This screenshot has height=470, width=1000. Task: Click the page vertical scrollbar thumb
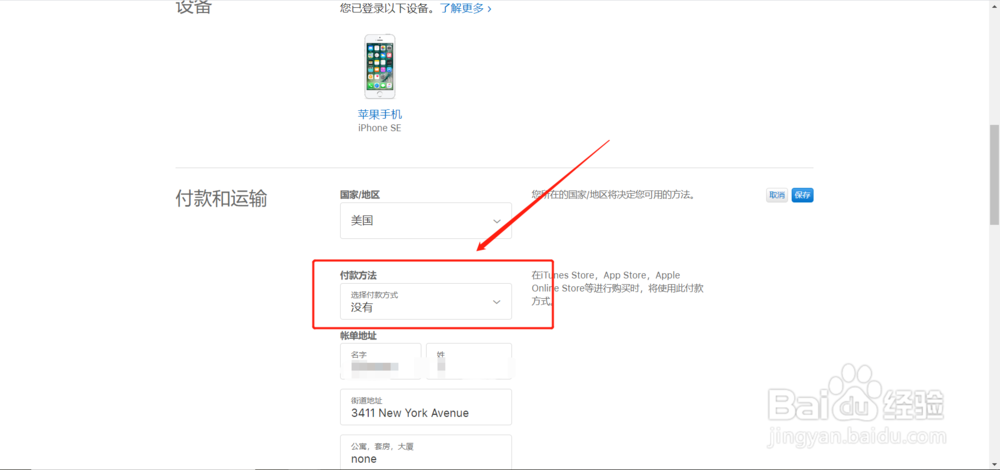[x=994, y=174]
